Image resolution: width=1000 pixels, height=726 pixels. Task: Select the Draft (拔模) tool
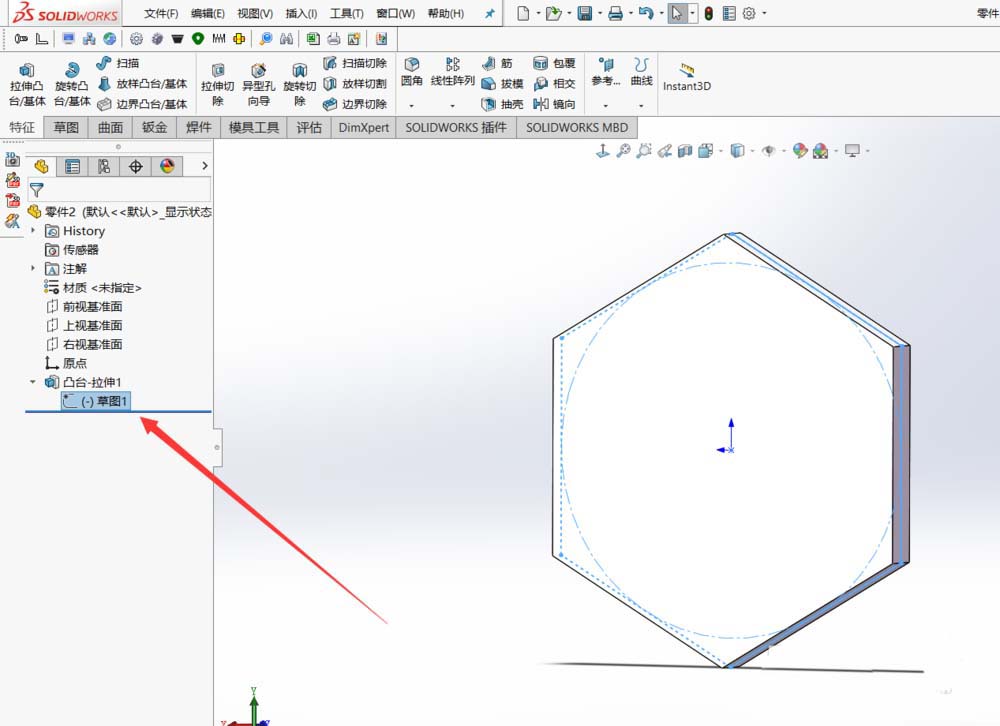click(502, 84)
